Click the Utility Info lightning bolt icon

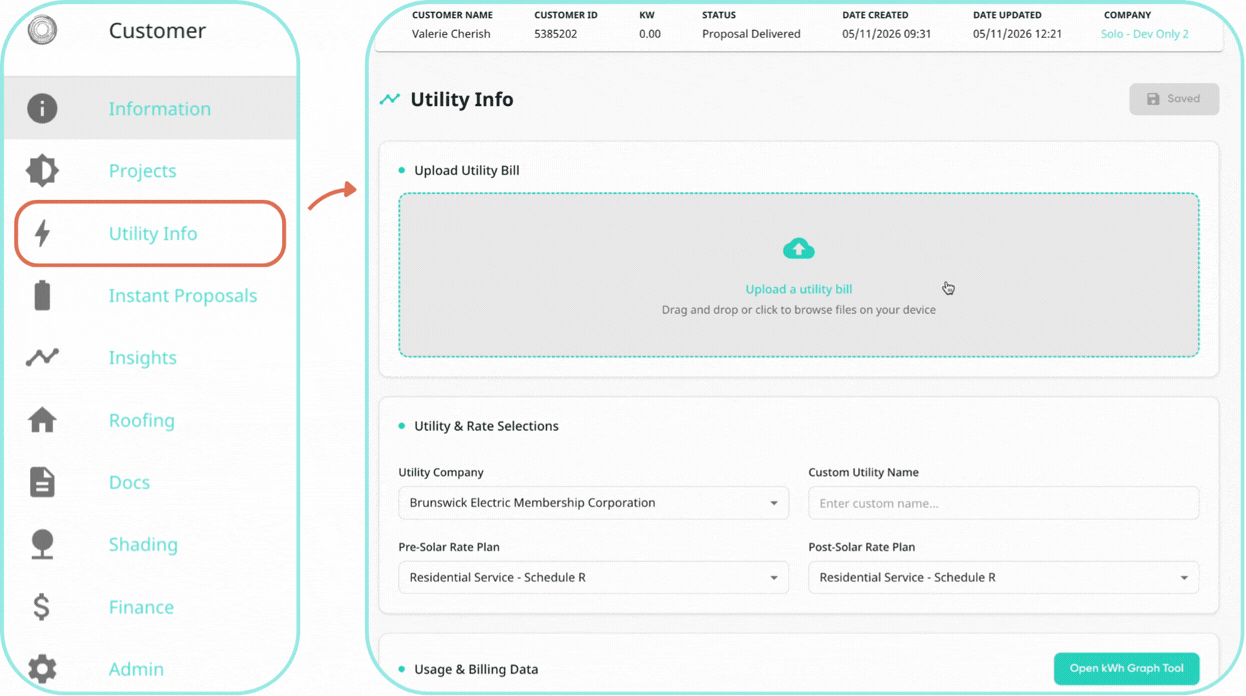pyautogui.click(x=42, y=233)
